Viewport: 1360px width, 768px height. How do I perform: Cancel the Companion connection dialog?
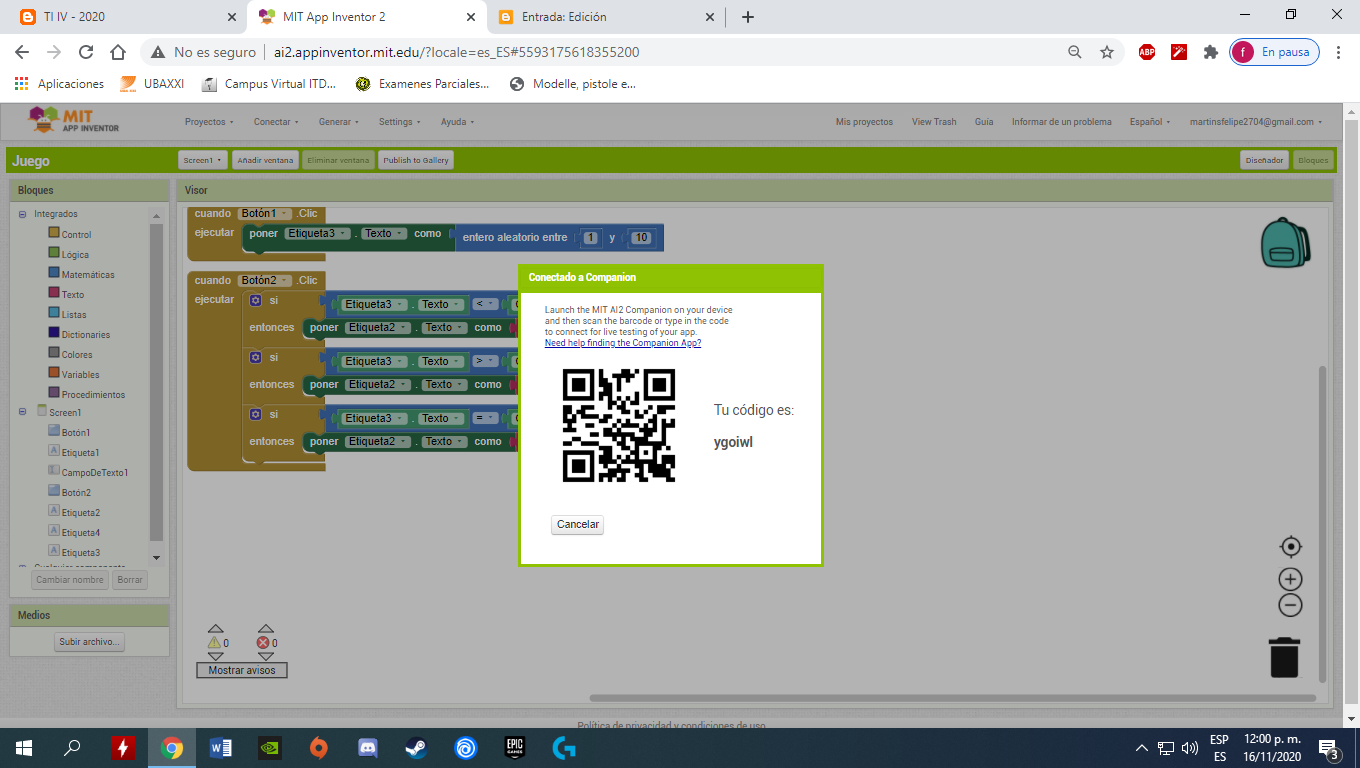tap(578, 524)
